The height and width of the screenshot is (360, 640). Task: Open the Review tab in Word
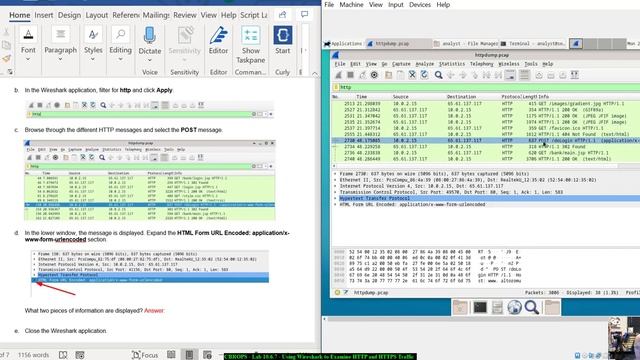[184, 15]
